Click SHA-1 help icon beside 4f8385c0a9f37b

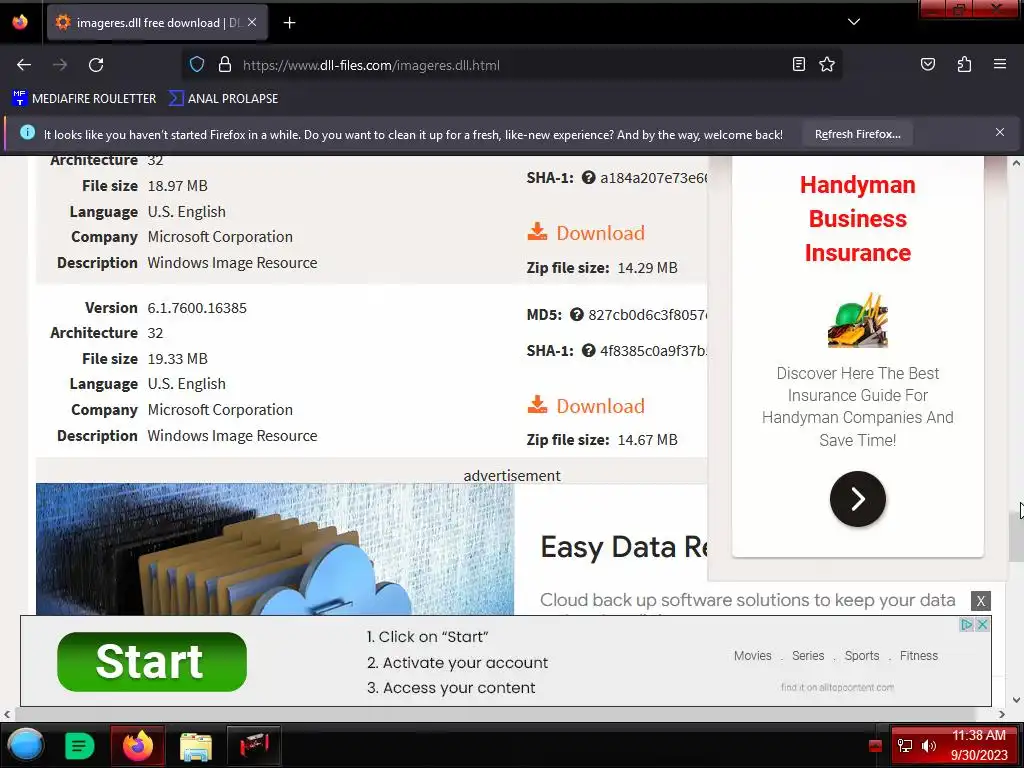point(588,351)
